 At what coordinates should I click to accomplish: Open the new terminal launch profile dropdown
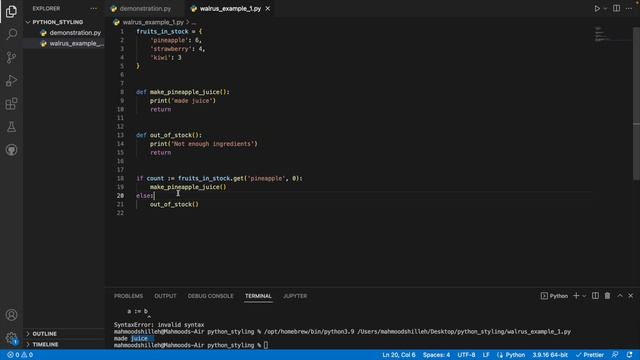pos(584,296)
